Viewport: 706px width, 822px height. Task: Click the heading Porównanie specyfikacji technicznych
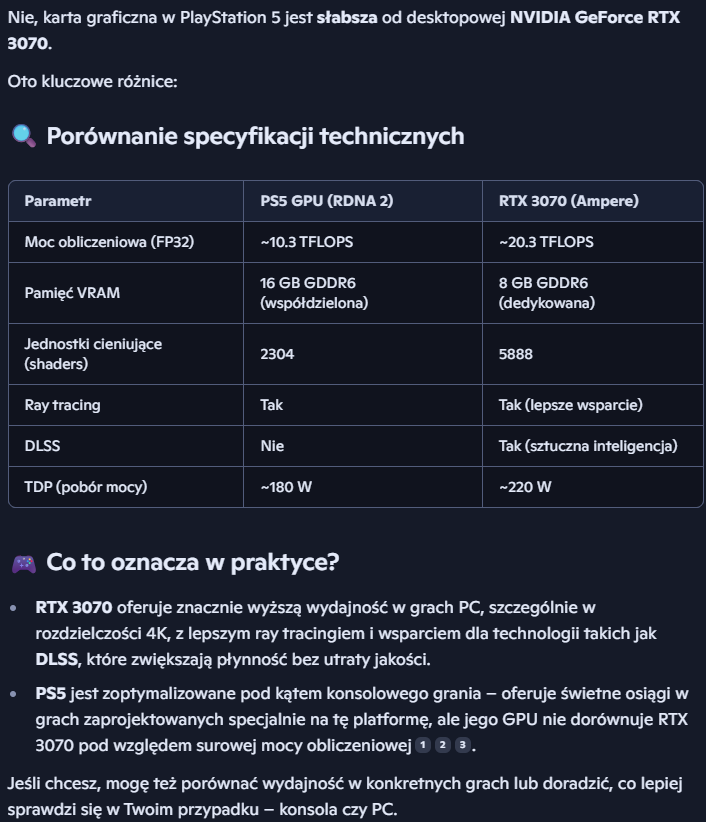click(255, 136)
